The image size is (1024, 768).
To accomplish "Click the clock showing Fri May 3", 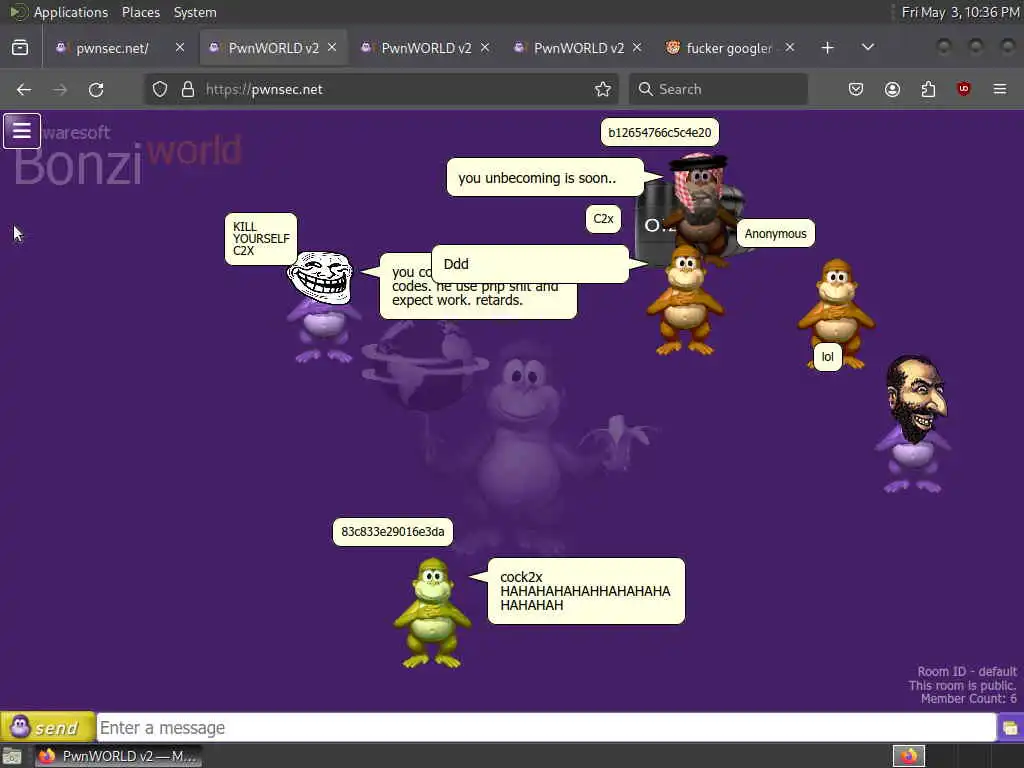I will [959, 12].
